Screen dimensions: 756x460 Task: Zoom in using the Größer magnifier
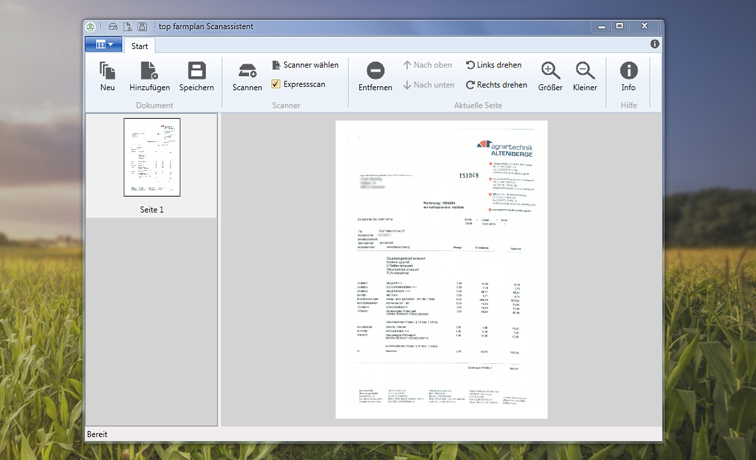(x=550, y=75)
